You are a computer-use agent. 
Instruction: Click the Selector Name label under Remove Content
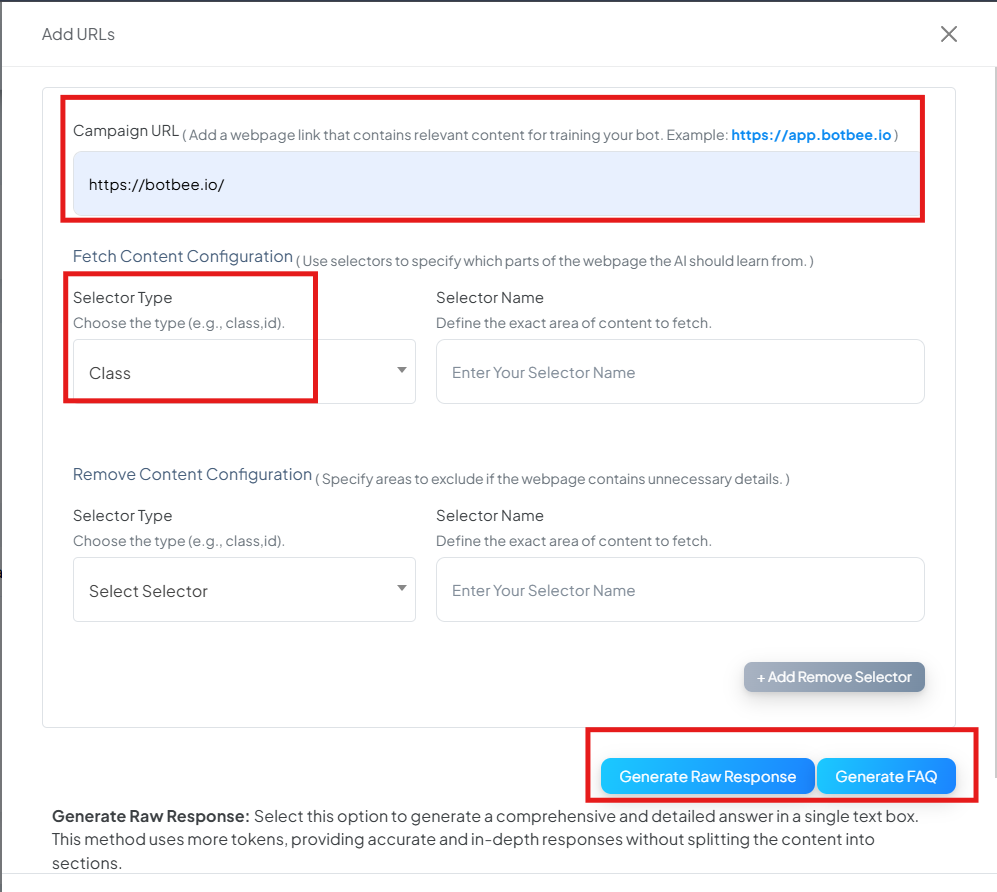pos(490,516)
